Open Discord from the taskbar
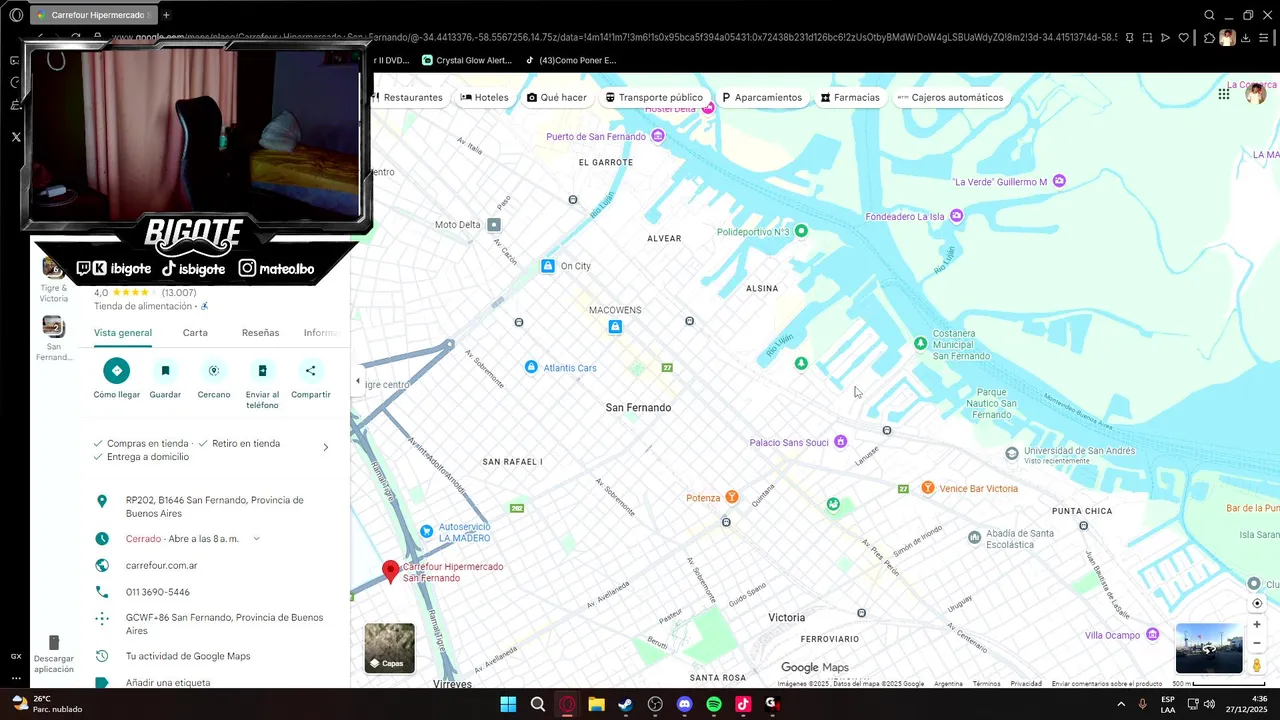Screen dimensions: 1280x720 coord(684,704)
